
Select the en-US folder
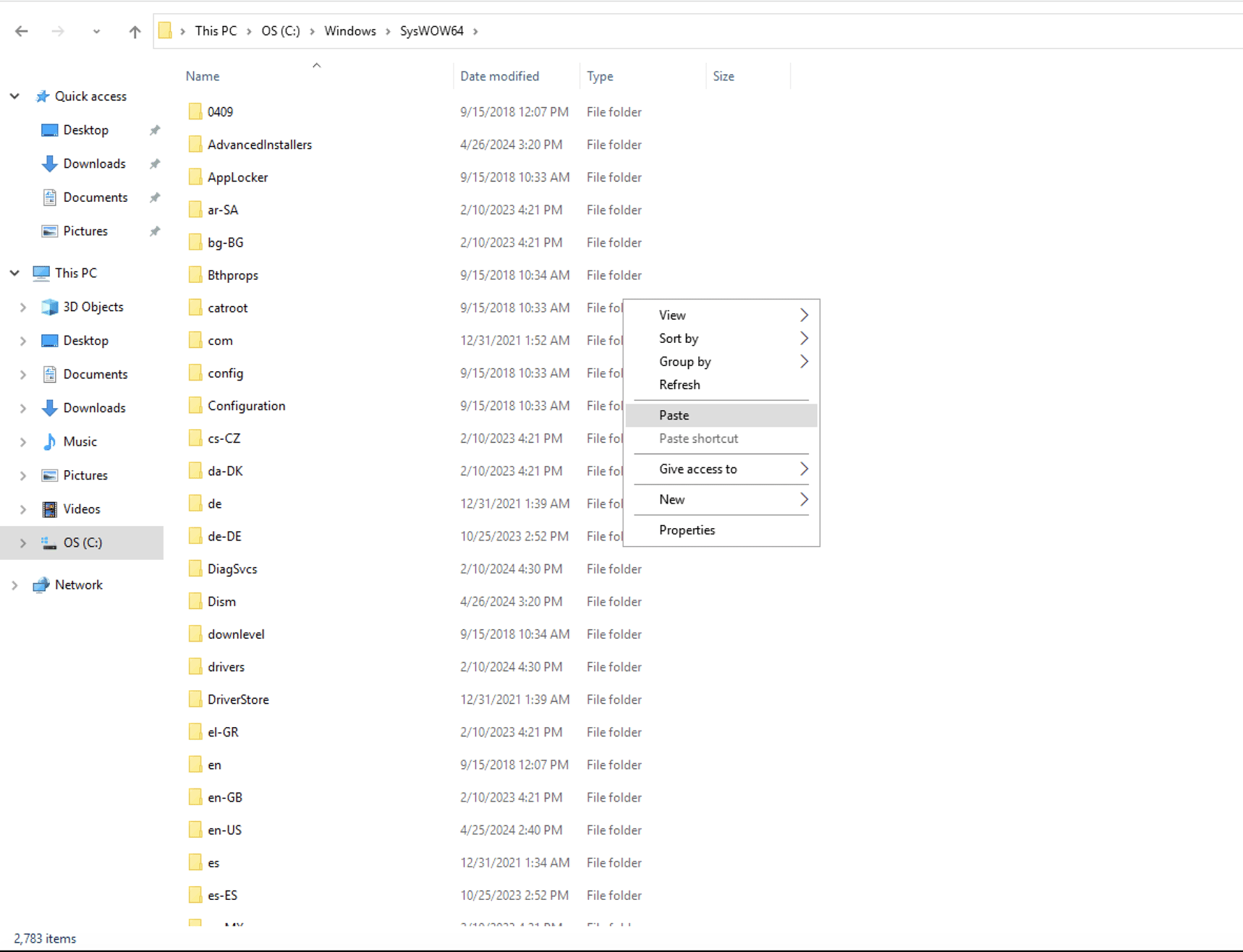[224, 830]
